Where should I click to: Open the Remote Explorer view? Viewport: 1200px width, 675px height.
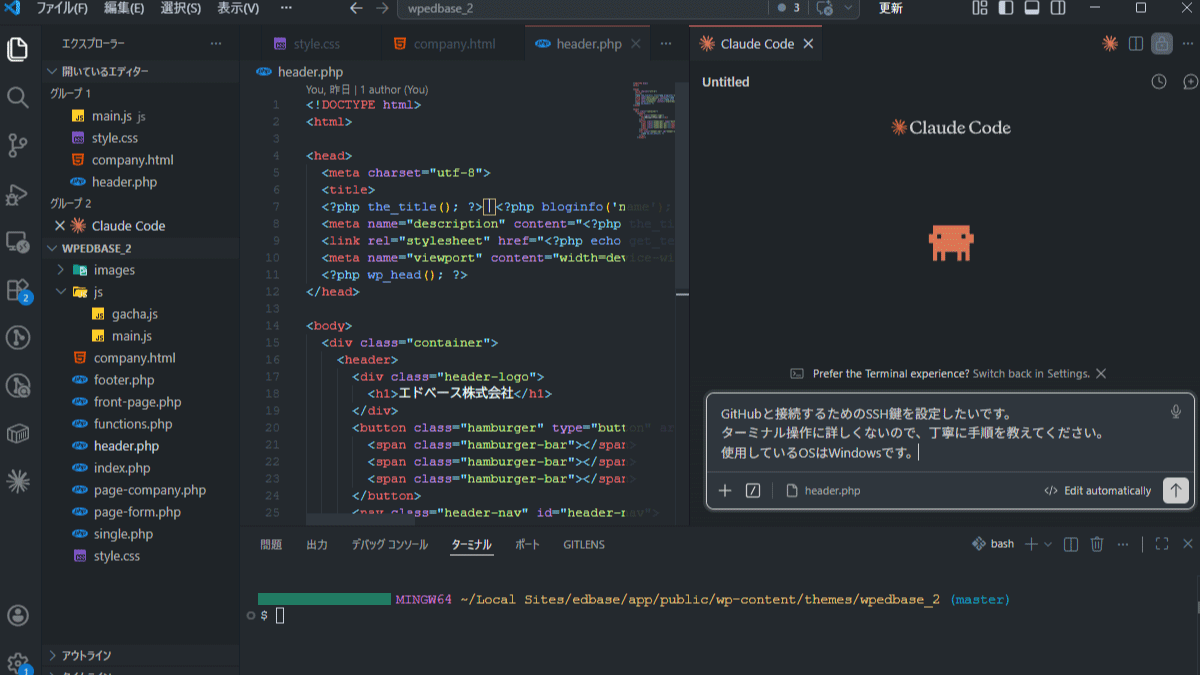click(17, 241)
